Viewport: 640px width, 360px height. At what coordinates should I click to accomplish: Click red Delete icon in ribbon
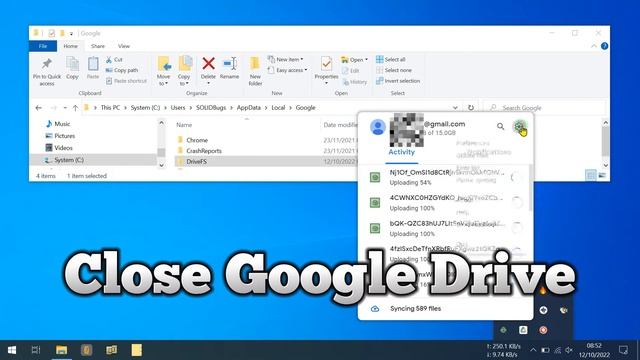208,64
